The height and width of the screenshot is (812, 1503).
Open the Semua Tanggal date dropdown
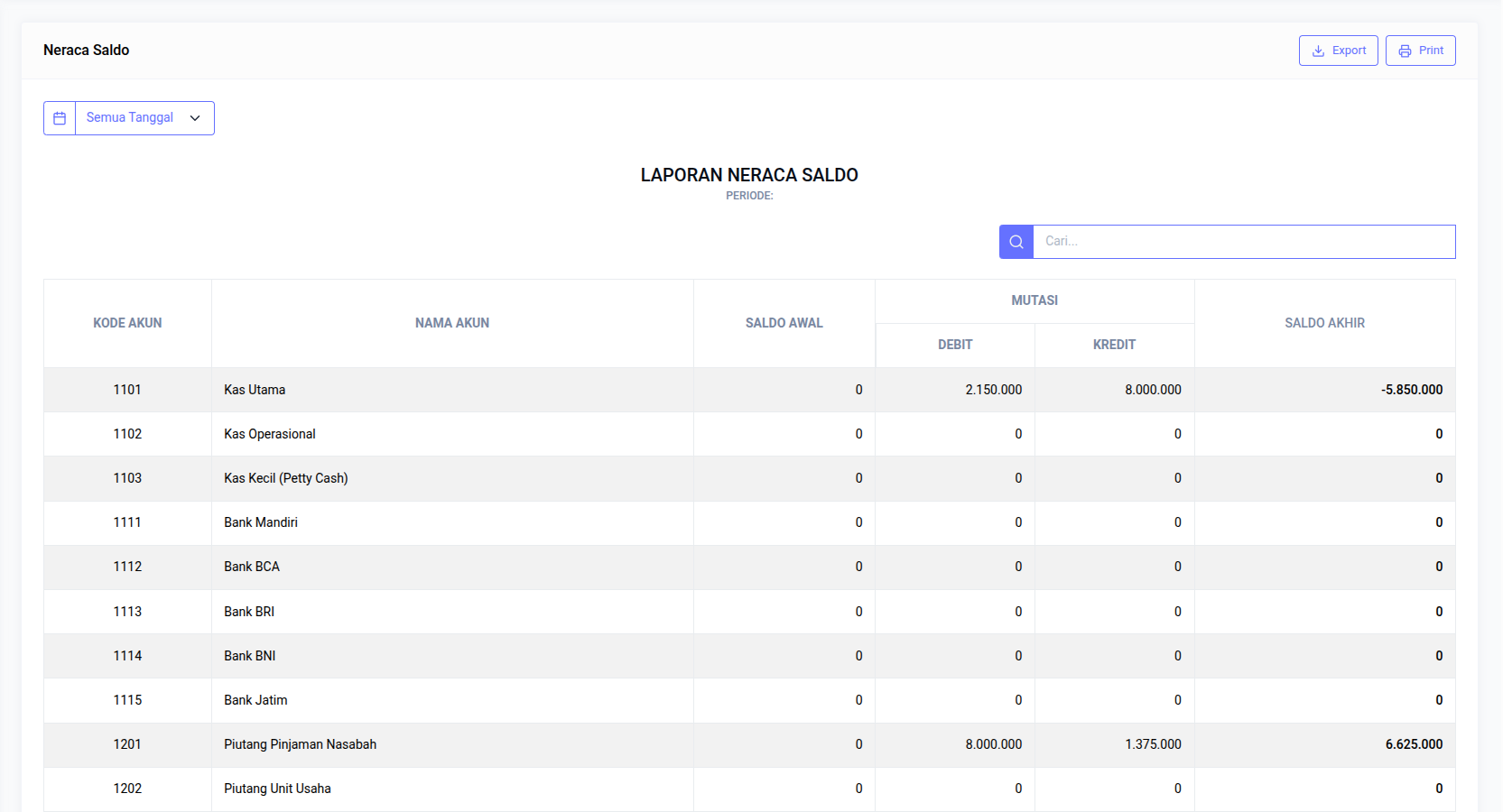[130, 118]
